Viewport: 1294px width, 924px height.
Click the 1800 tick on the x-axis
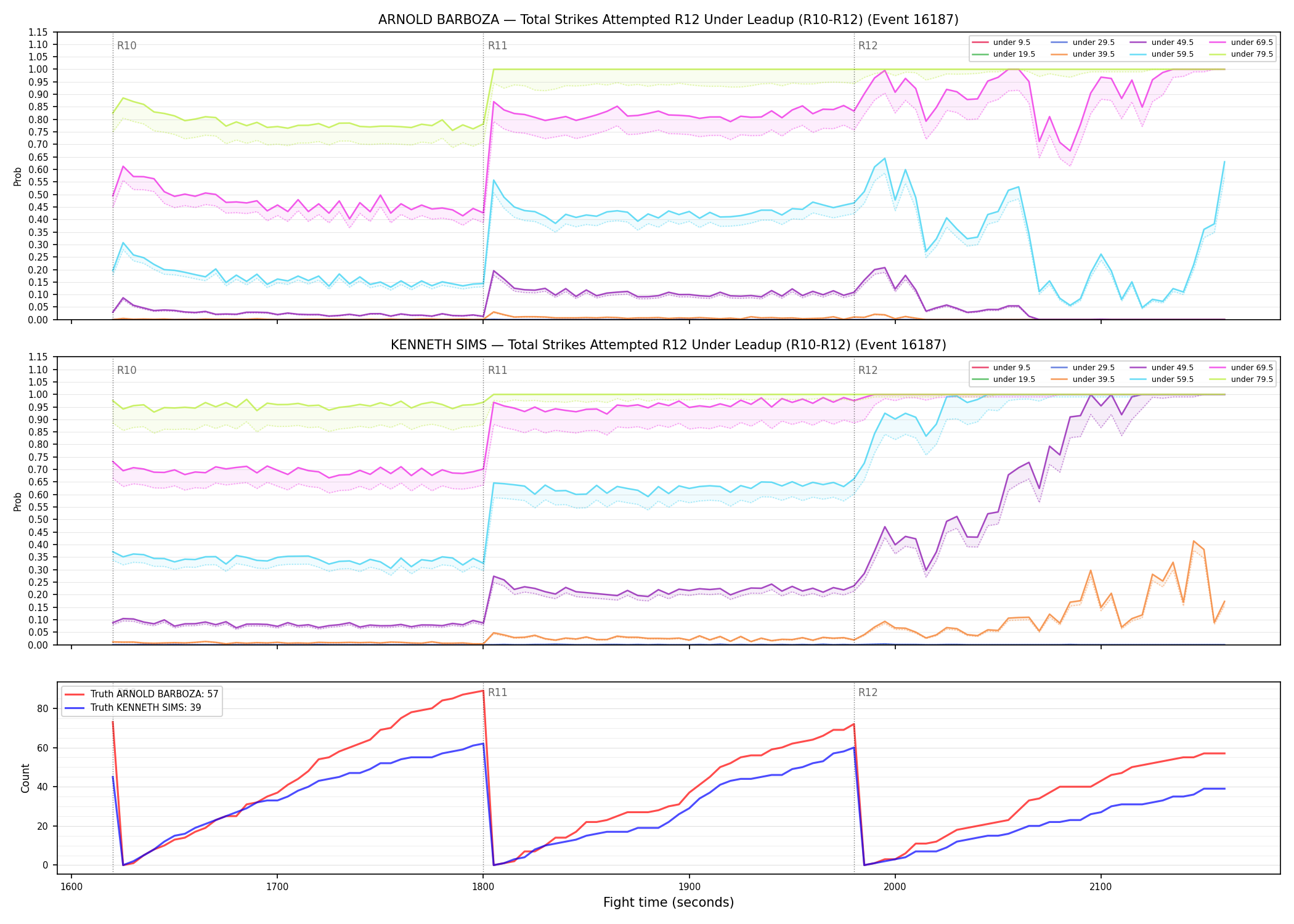[483, 887]
